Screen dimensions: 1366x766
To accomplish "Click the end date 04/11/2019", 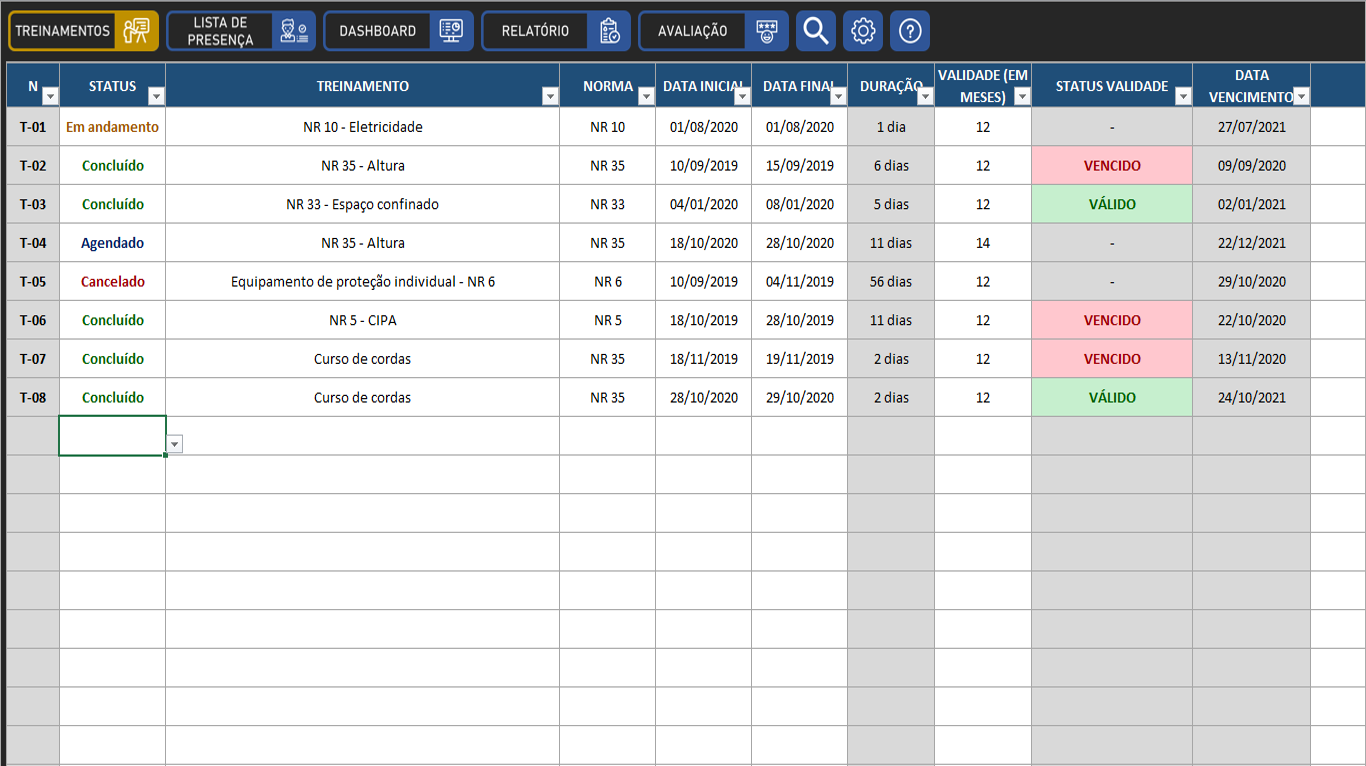I will click(800, 282).
